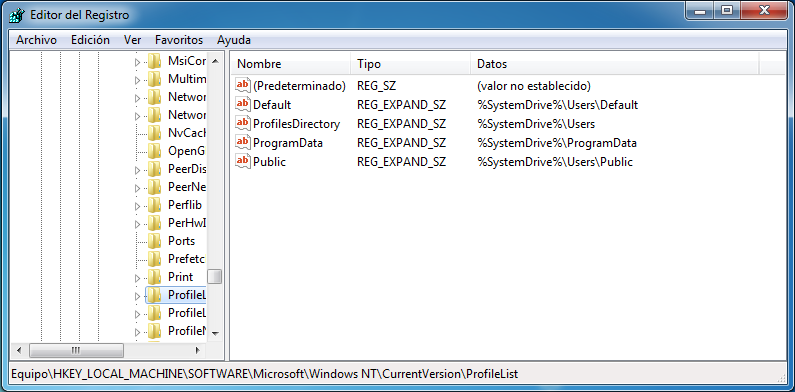Viewport: 795px width, 392px height.
Task: Select the PeerDis folder icon
Action: click(155, 169)
